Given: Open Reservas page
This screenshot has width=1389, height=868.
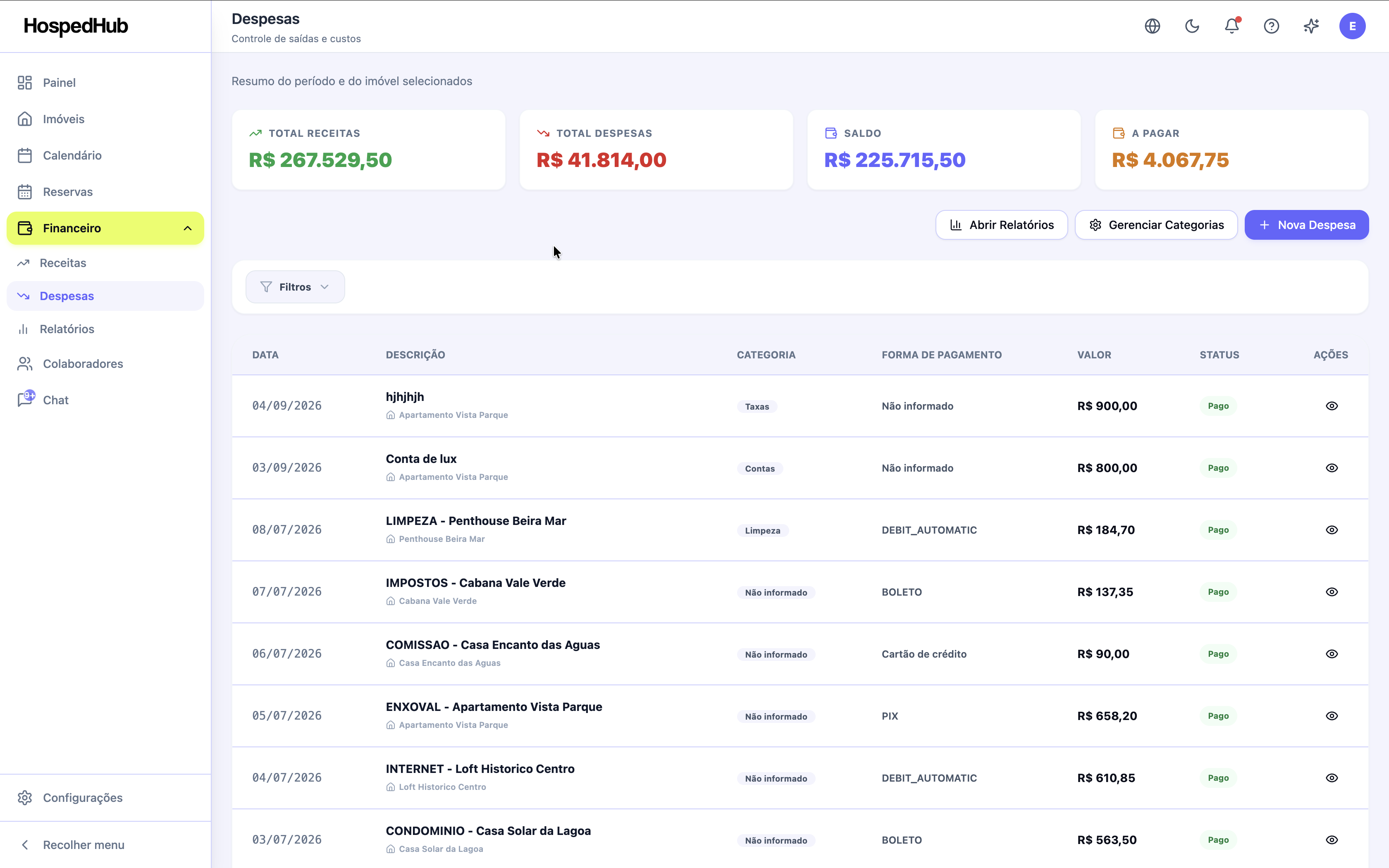Looking at the screenshot, I should (105, 192).
